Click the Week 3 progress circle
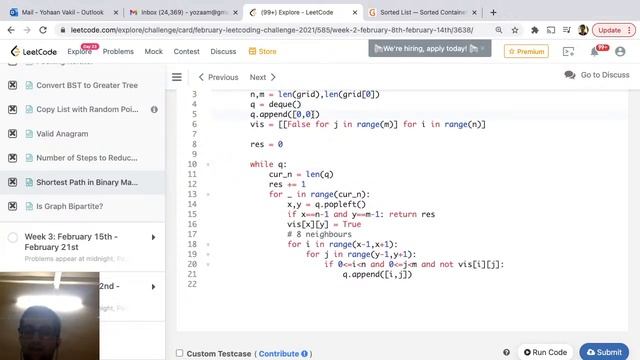 (13, 237)
